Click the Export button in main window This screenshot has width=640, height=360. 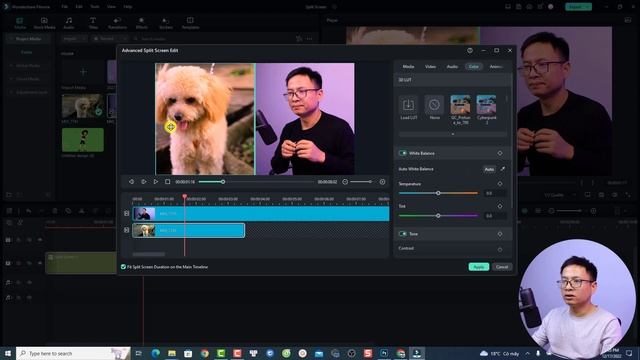[578, 7]
